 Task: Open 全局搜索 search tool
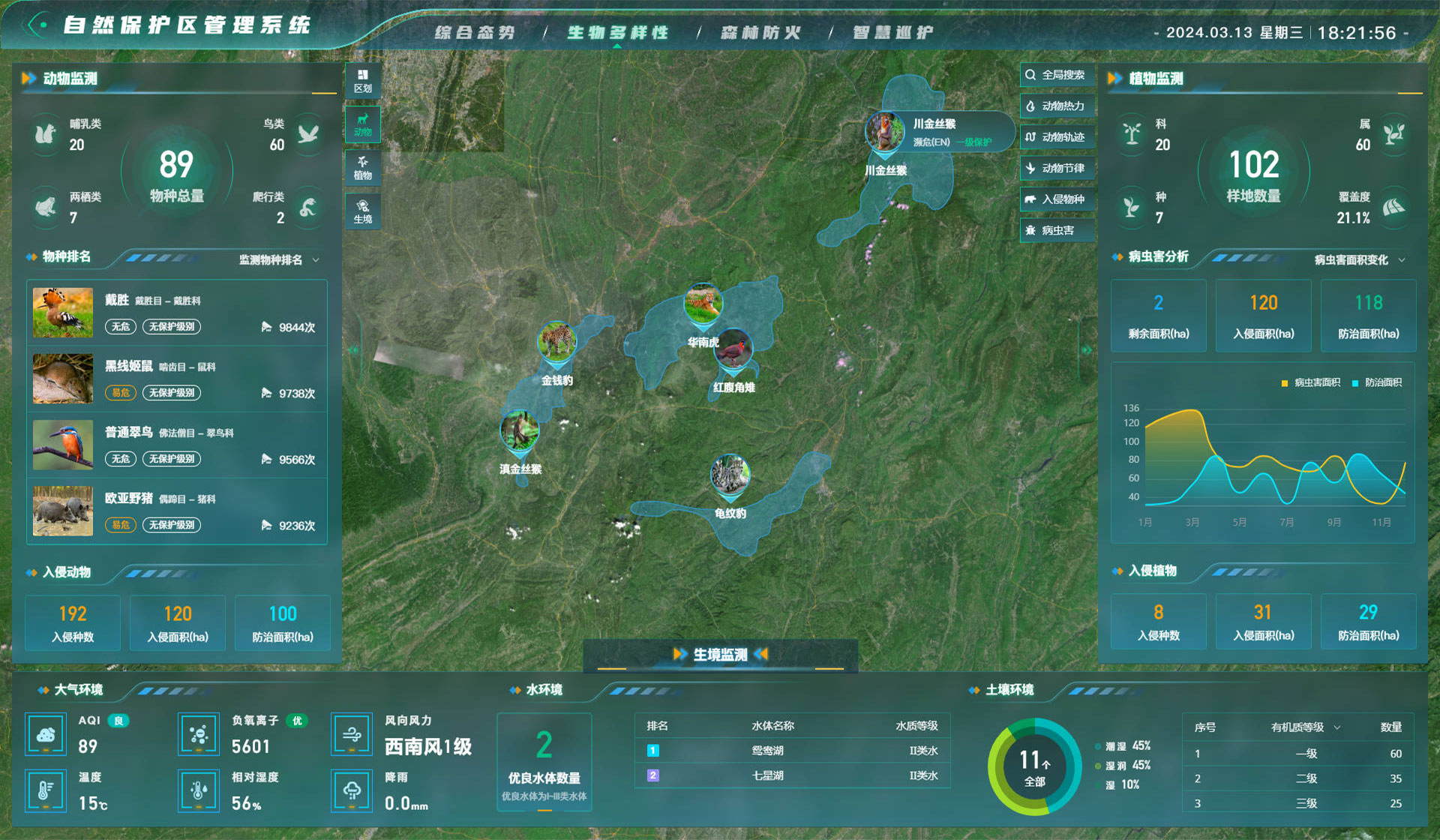(x=1057, y=75)
